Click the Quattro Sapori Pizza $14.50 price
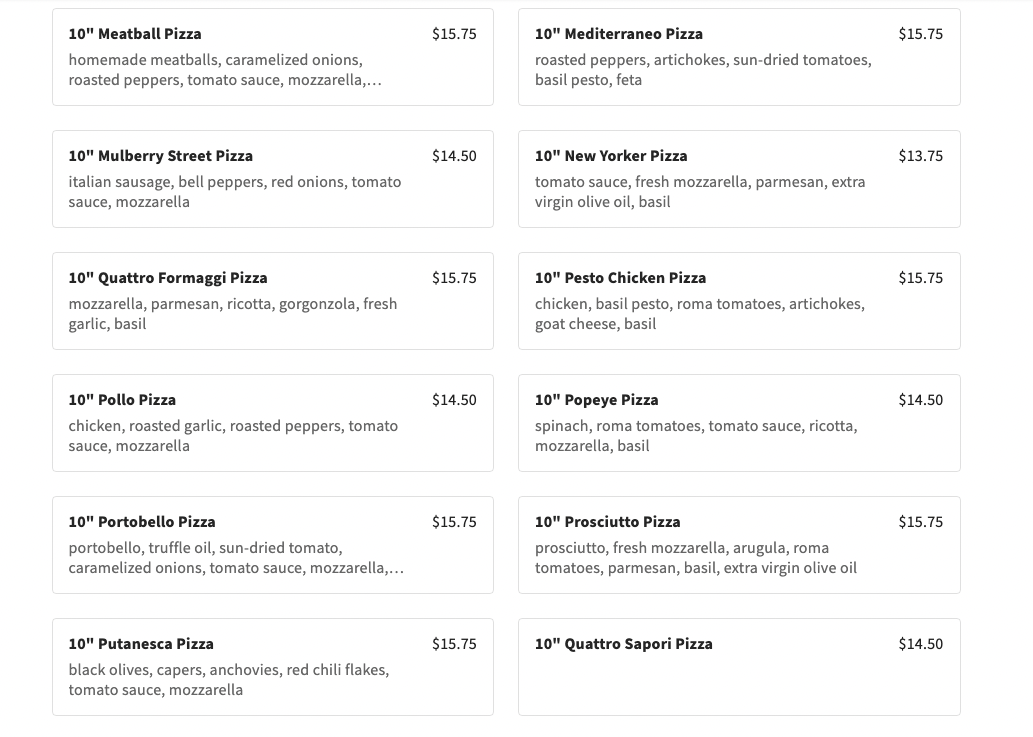Screen dimensions: 1033x737 click(920, 644)
